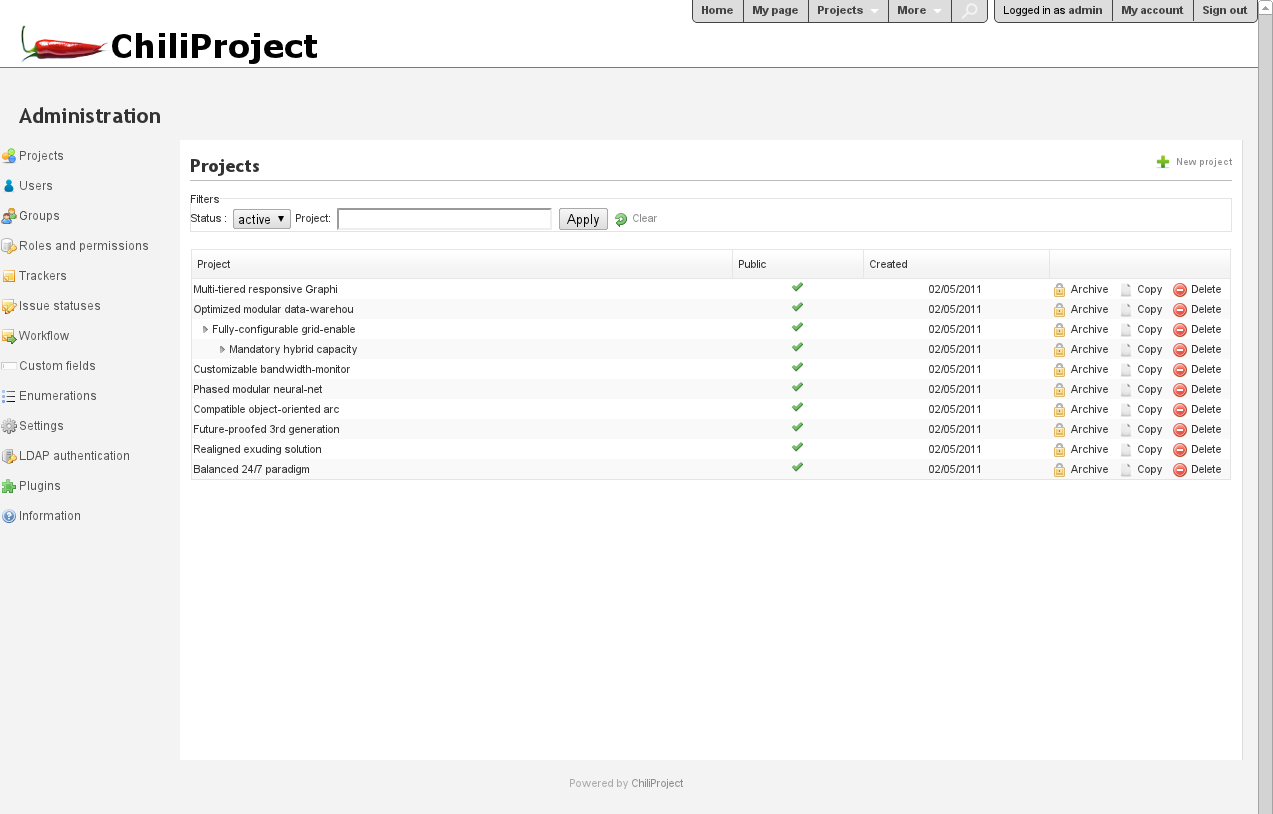
Task: Click the Information icon in sidebar
Action: click(x=9, y=516)
